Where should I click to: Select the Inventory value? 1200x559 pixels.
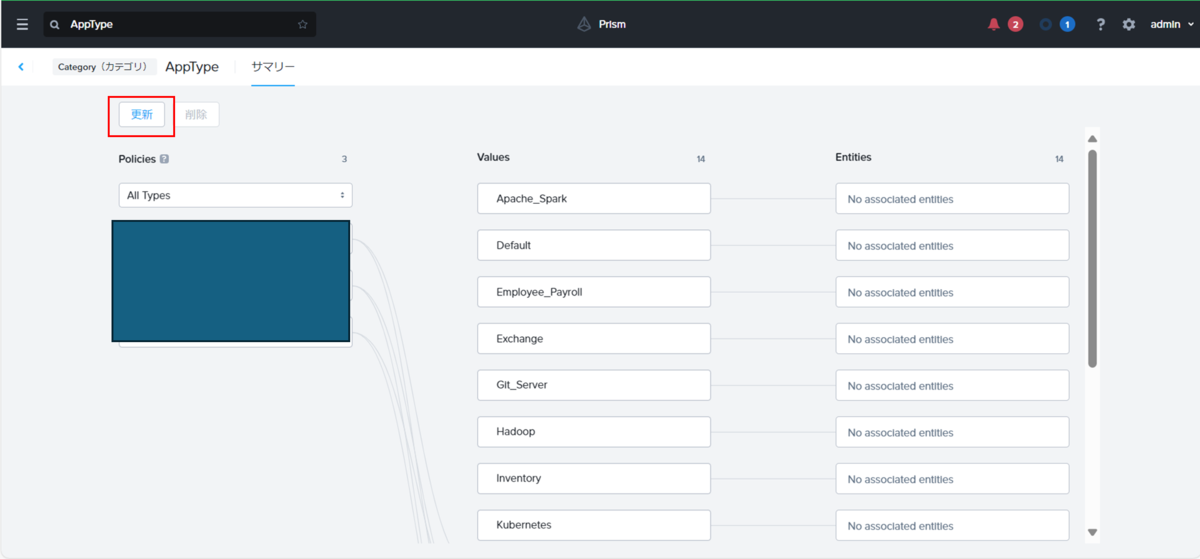(x=594, y=478)
